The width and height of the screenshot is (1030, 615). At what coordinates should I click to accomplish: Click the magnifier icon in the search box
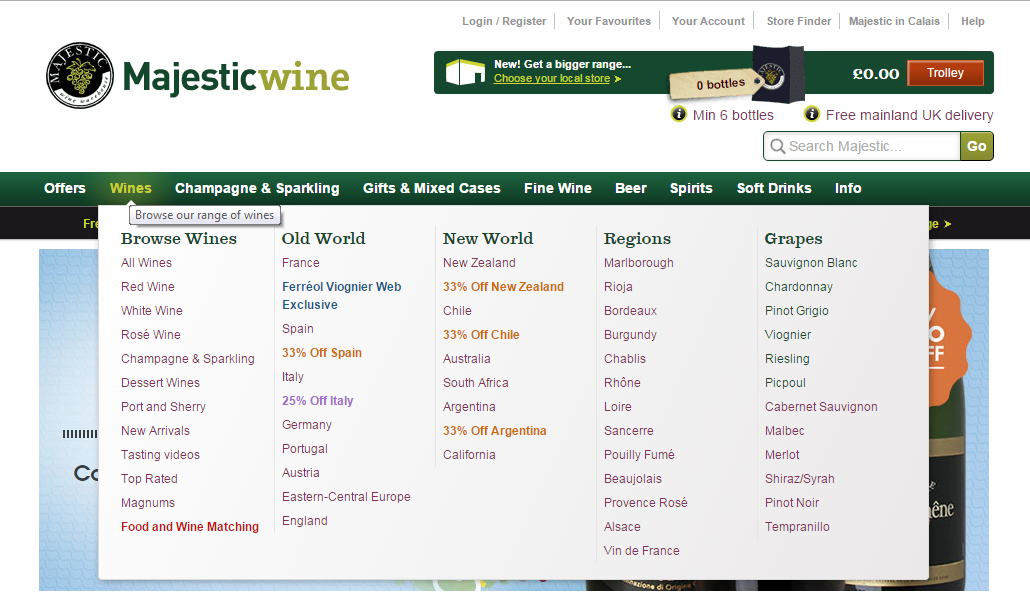pos(777,146)
